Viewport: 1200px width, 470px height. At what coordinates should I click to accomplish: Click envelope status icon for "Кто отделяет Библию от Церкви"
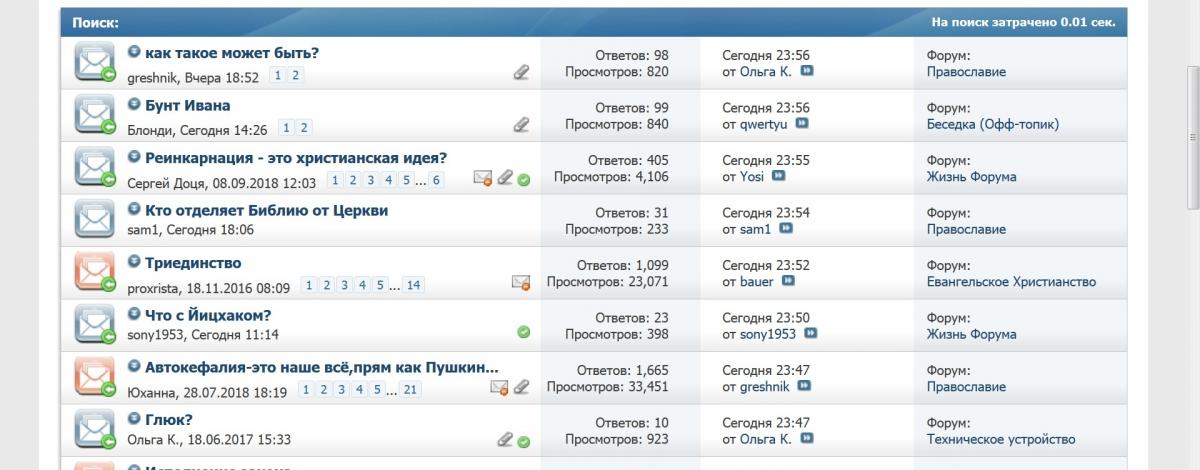pyautogui.click(x=94, y=219)
